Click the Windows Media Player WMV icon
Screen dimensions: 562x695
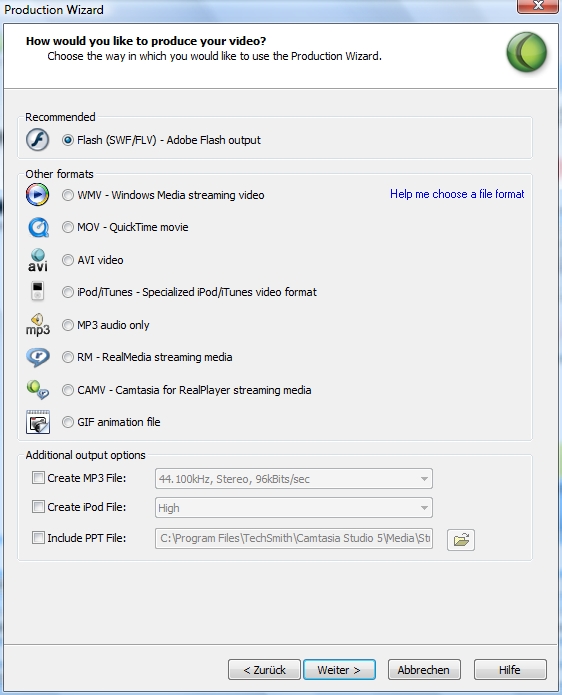click(x=38, y=195)
